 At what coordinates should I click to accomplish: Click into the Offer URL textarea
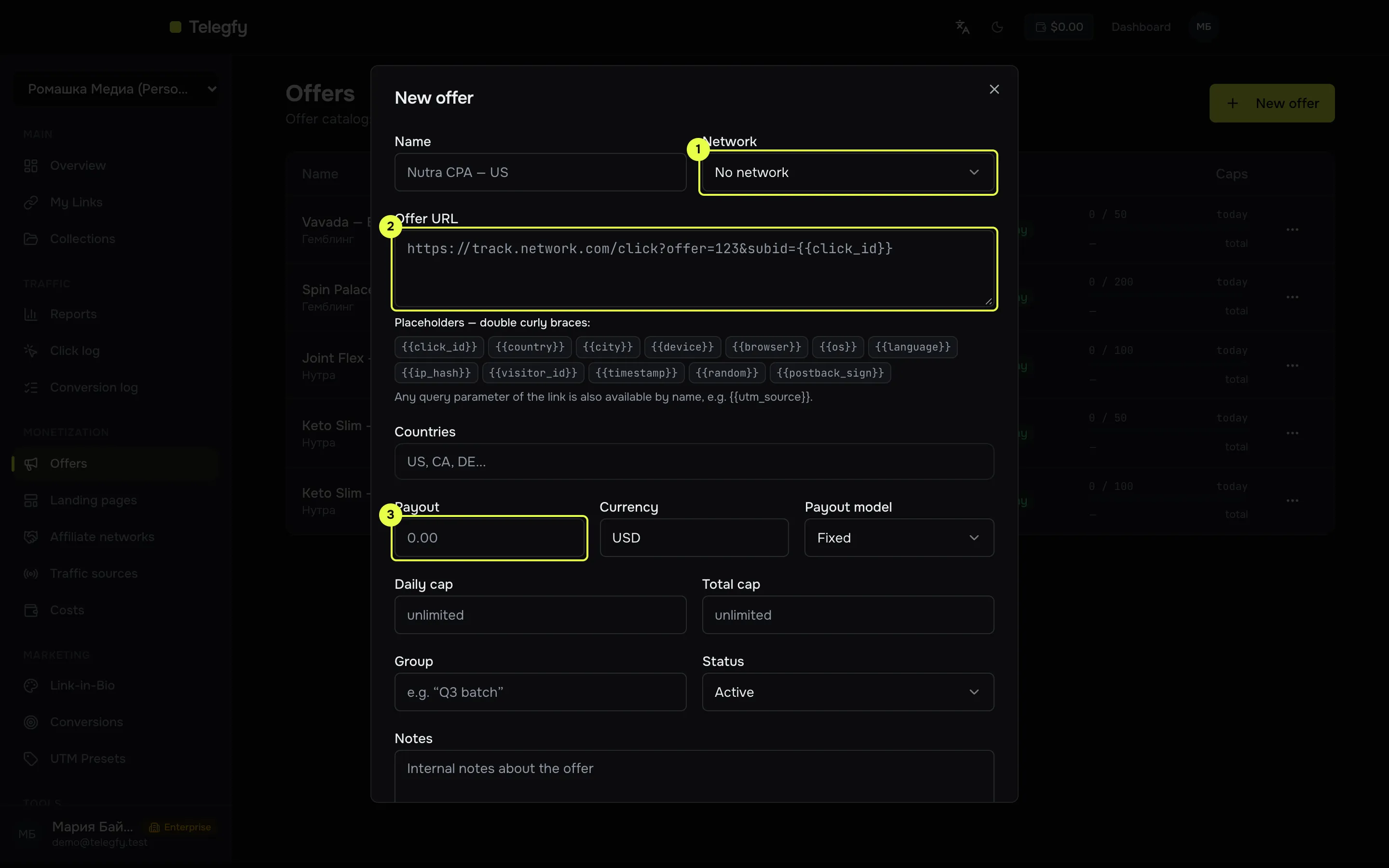[x=694, y=269]
